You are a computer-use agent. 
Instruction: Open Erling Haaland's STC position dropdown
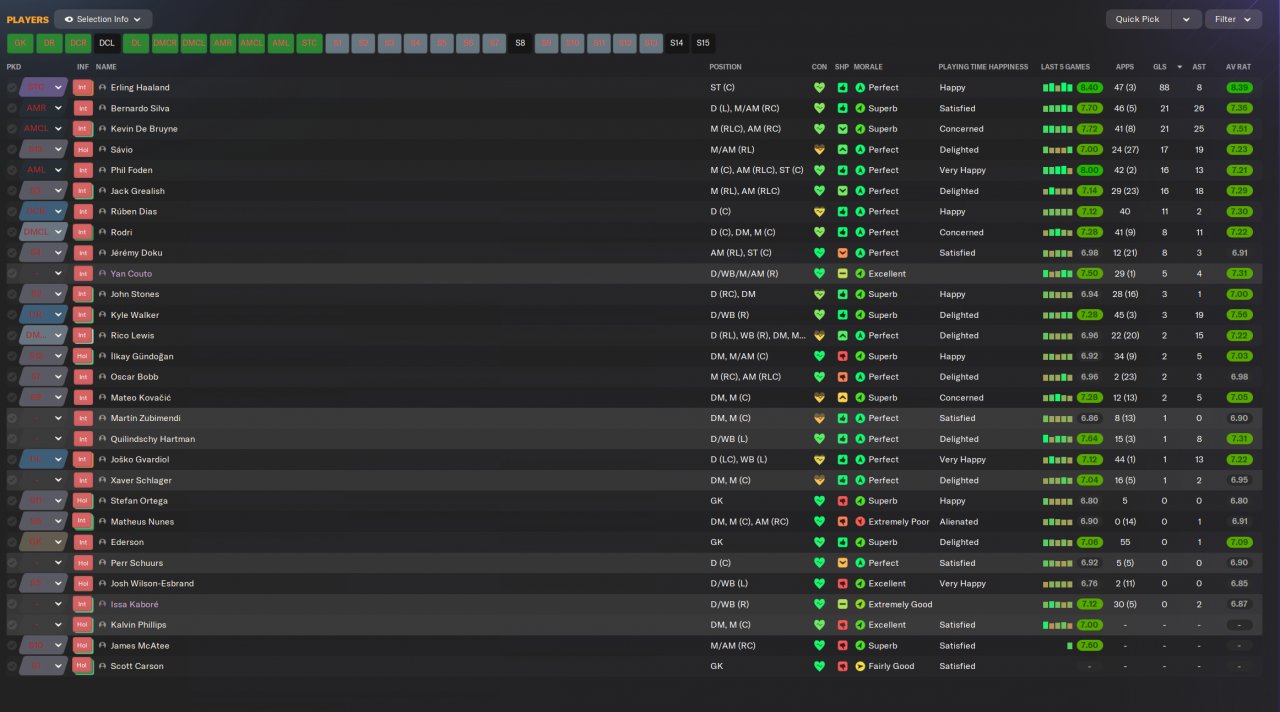[43, 88]
